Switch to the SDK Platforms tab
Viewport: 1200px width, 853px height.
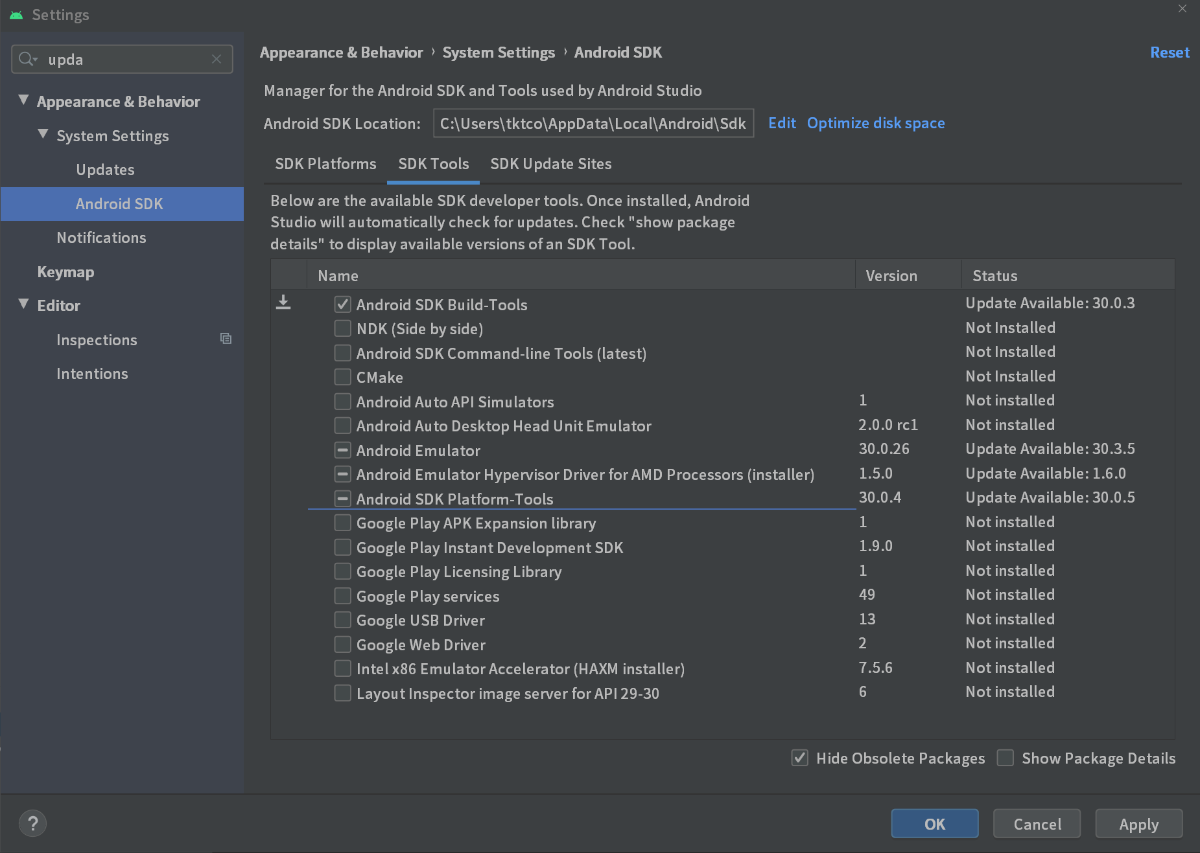(x=325, y=164)
